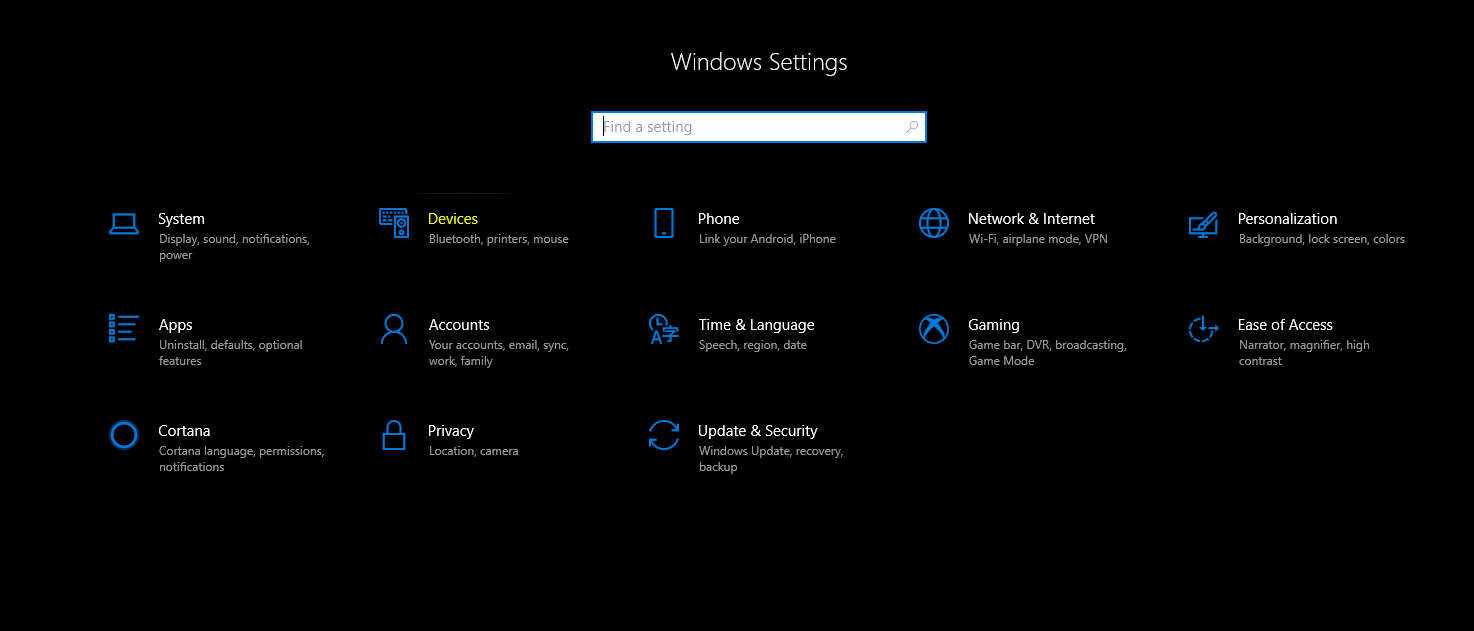The width and height of the screenshot is (1474, 631).
Task: Open the Ease of Access icon
Action: pyautogui.click(x=1203, y=329)
